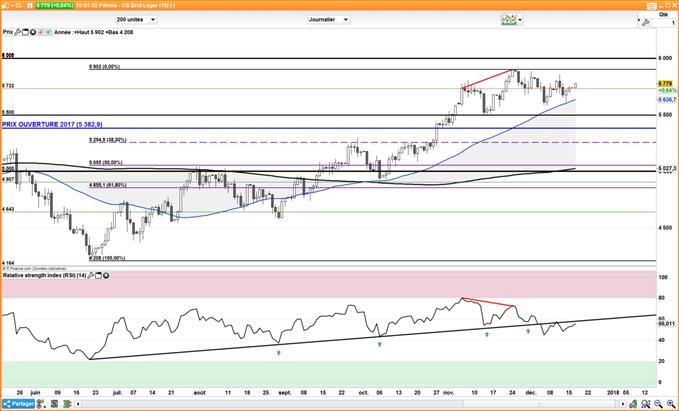Click the wrench icon beside Qté field
The image size is (679, 411).
tap(645, 23)
